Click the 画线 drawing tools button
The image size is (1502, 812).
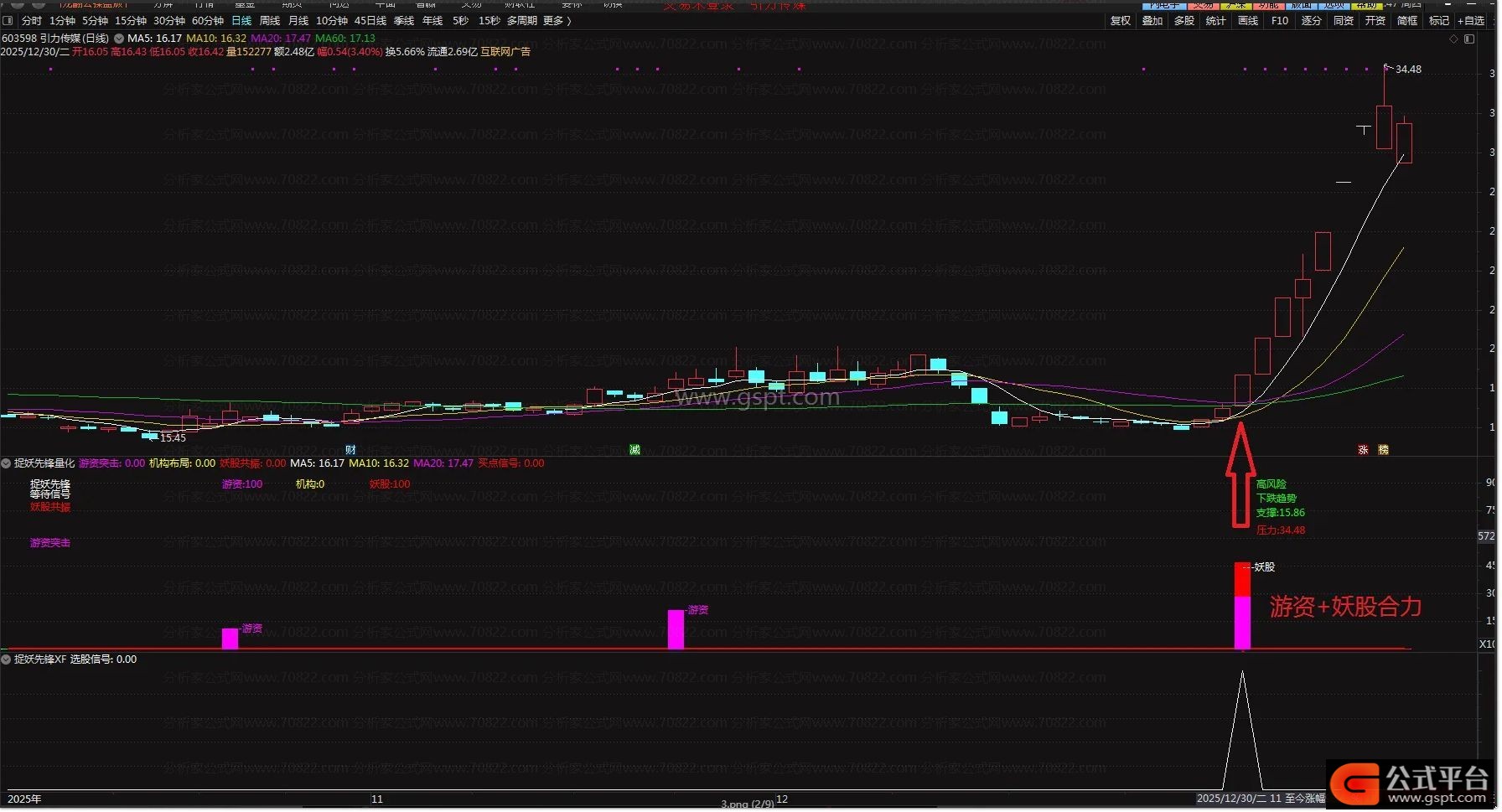point(1248,20)
